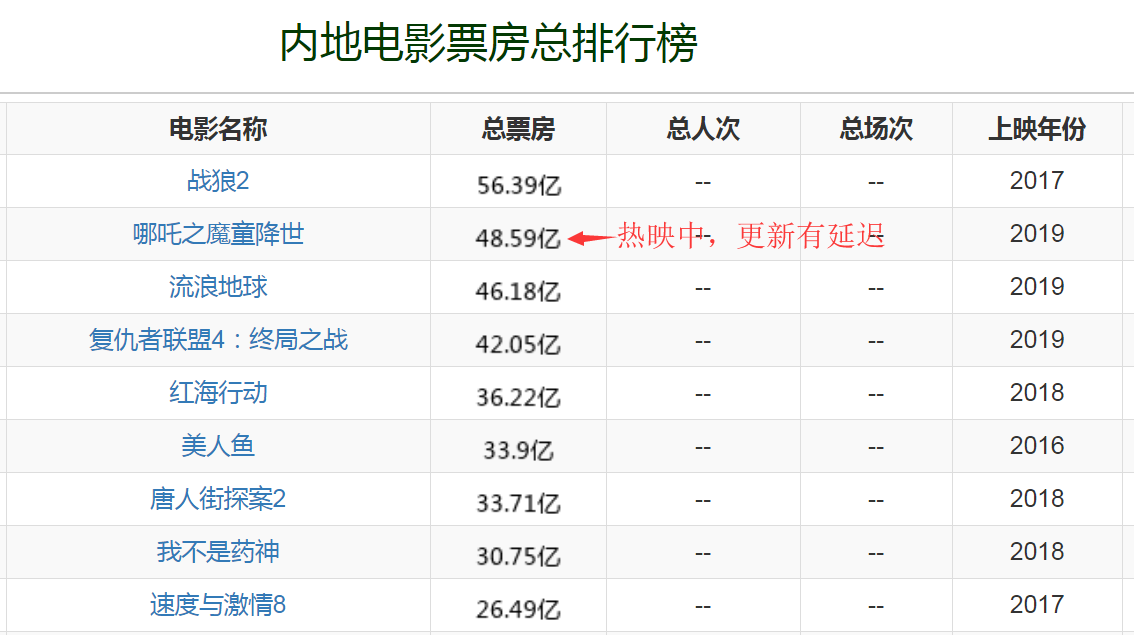This screenshot has width=1134, height=635.
Task: Click the 电影名称 column header
Action: (x=218, y=129)
